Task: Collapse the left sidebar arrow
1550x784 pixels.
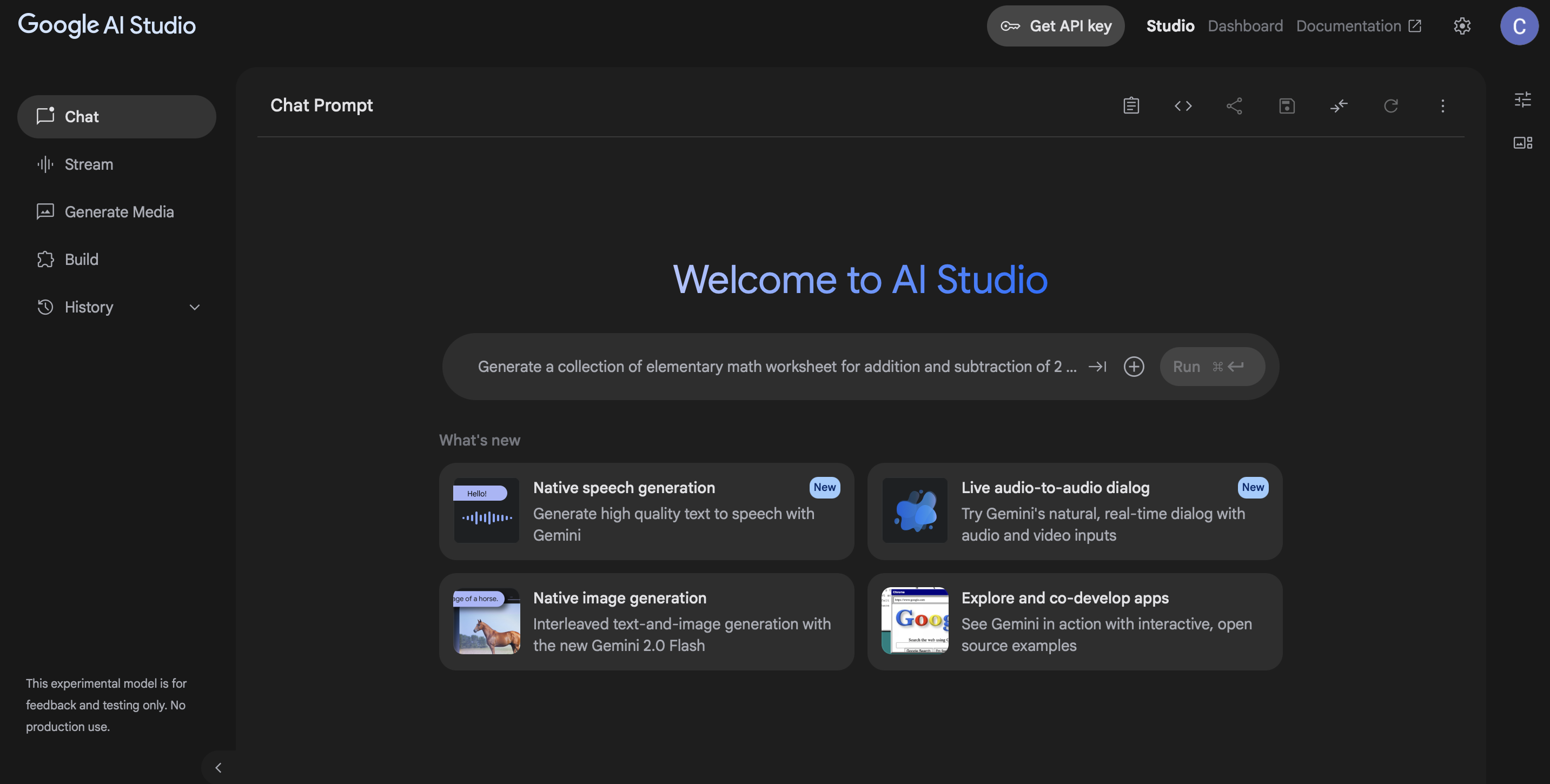Action: (x=218, y=767)
